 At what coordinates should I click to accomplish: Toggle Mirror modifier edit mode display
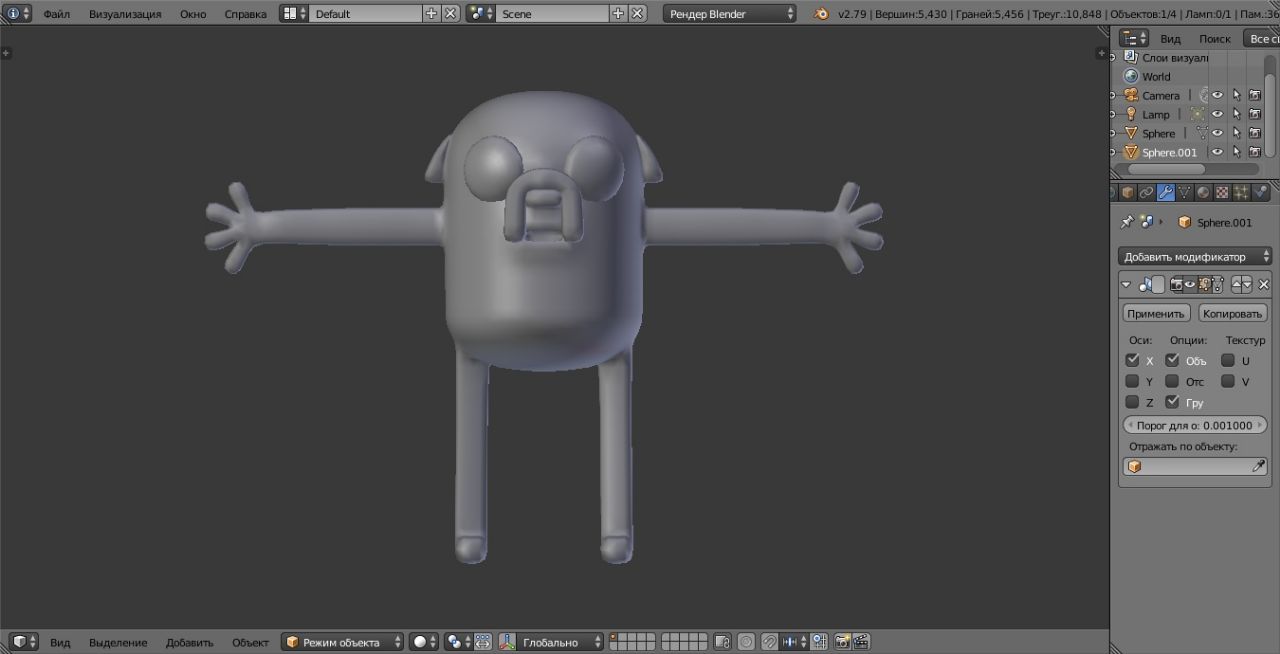tap(1204, 285)
